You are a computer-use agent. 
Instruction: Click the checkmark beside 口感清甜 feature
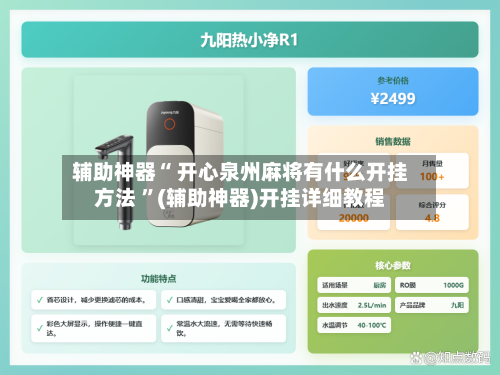[169, 300]
